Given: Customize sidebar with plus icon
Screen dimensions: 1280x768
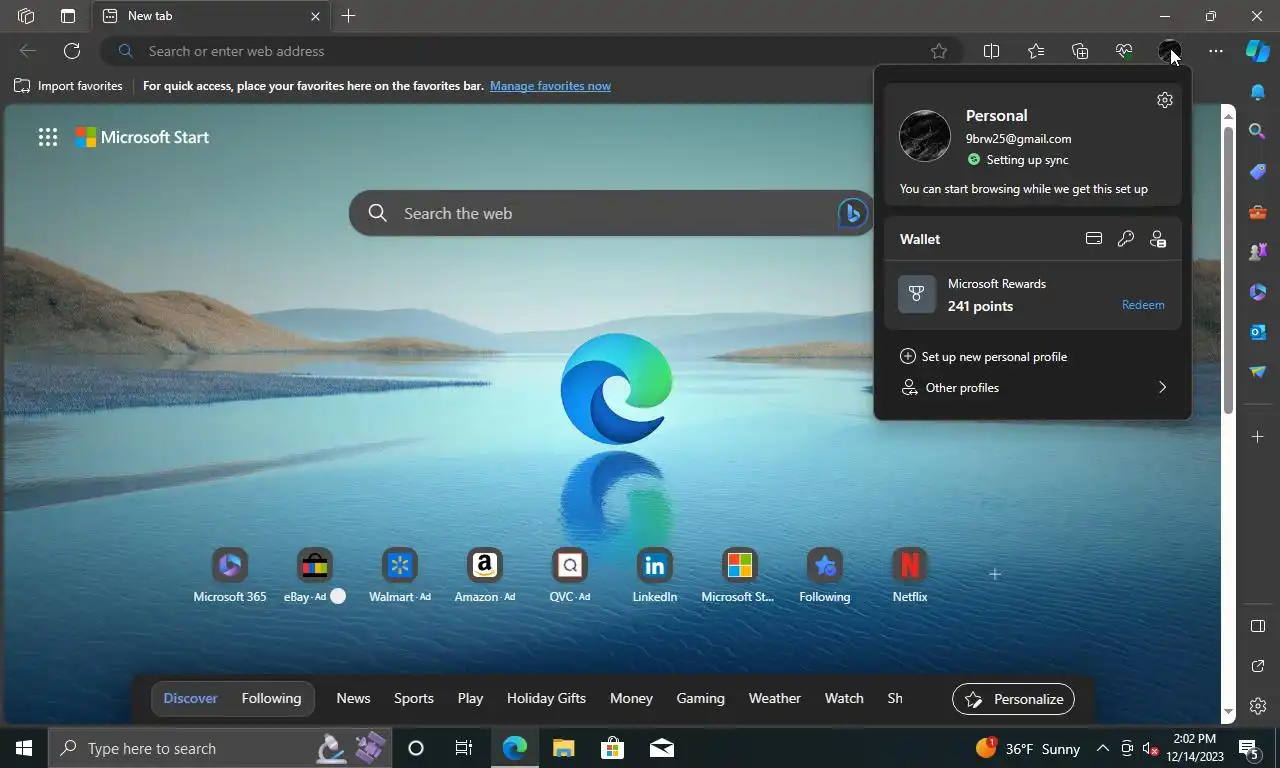Looking at the screenshot, I should pos(1258,437).
